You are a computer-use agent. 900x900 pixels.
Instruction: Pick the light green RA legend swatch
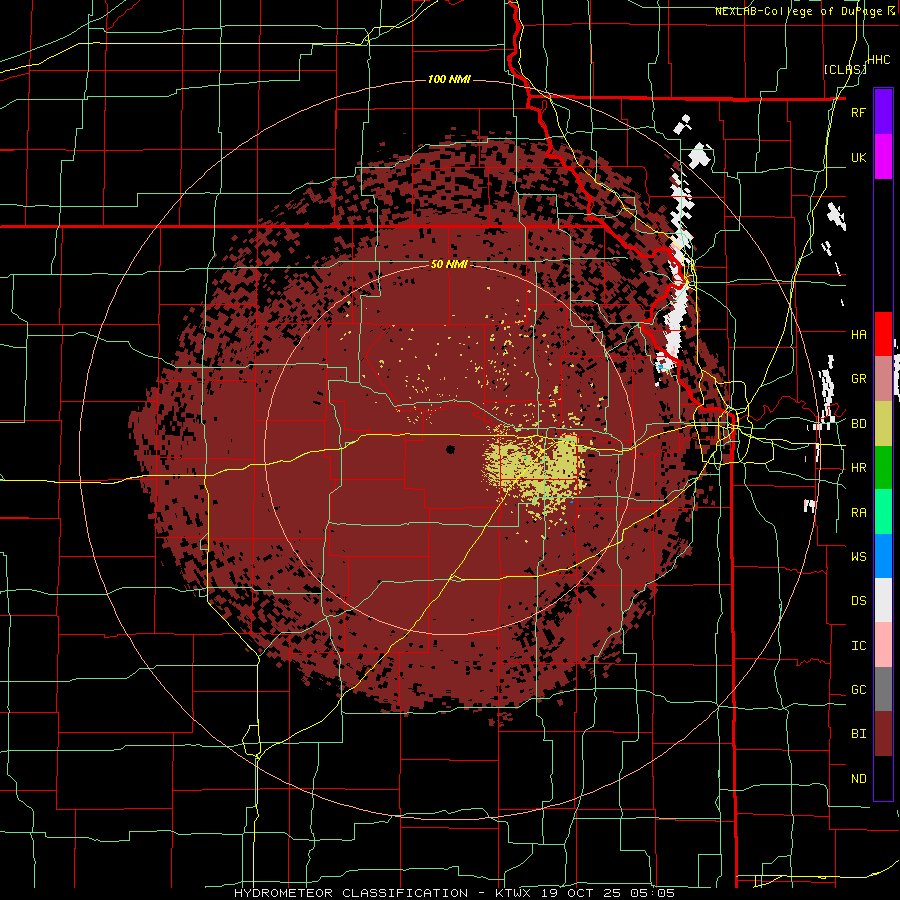[883, 512]
